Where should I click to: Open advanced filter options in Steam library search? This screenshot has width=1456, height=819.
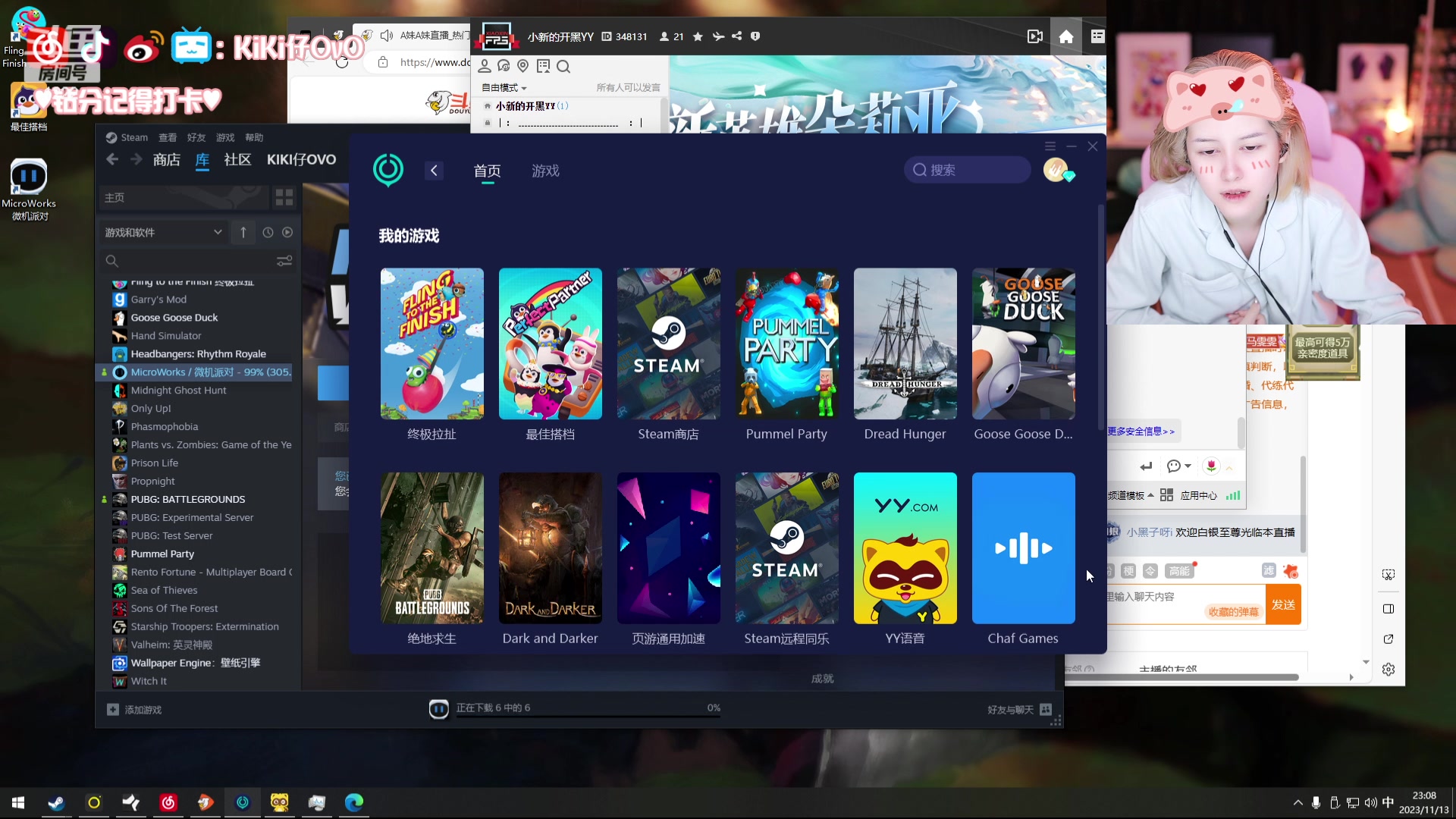tap(284, 261)
